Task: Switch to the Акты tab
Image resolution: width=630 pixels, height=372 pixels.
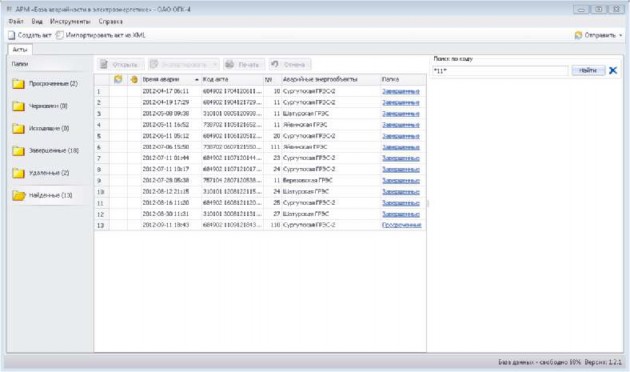Action: 20,49
